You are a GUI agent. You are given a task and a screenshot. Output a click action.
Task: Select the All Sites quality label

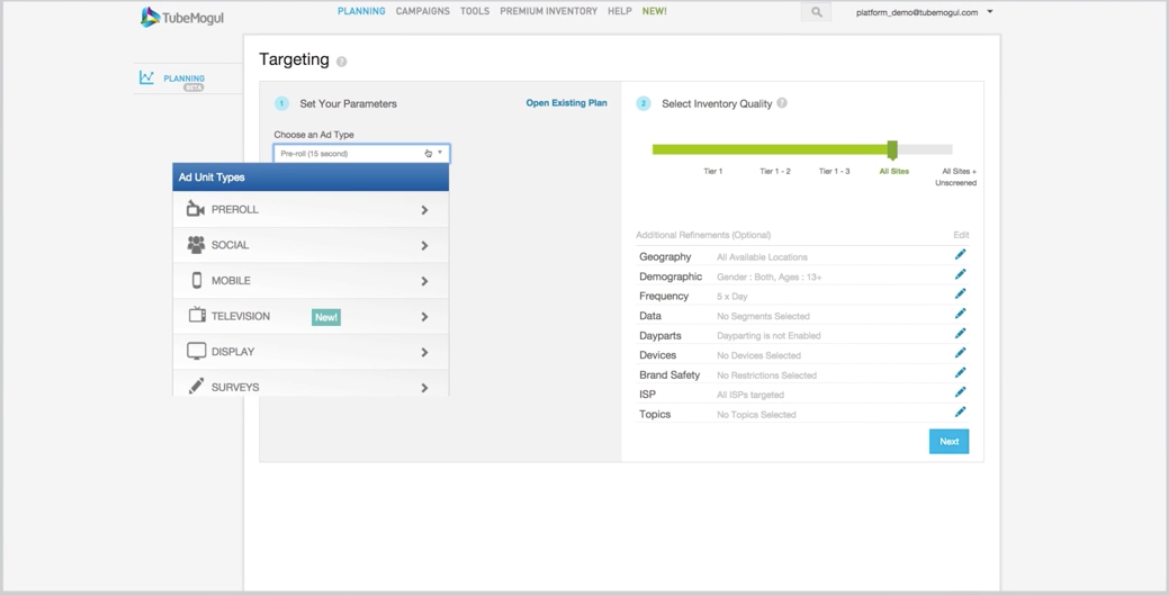[x=894, y=171]
